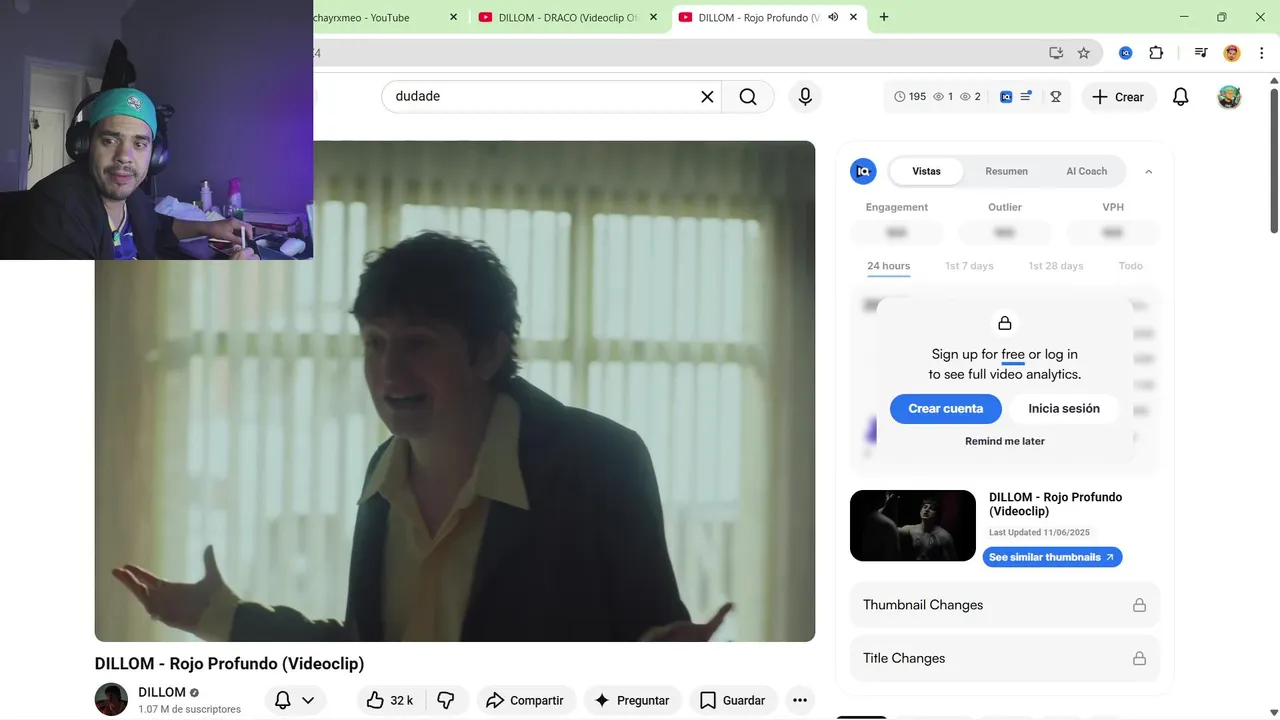Click the clock 195 counter

[910, 97]
